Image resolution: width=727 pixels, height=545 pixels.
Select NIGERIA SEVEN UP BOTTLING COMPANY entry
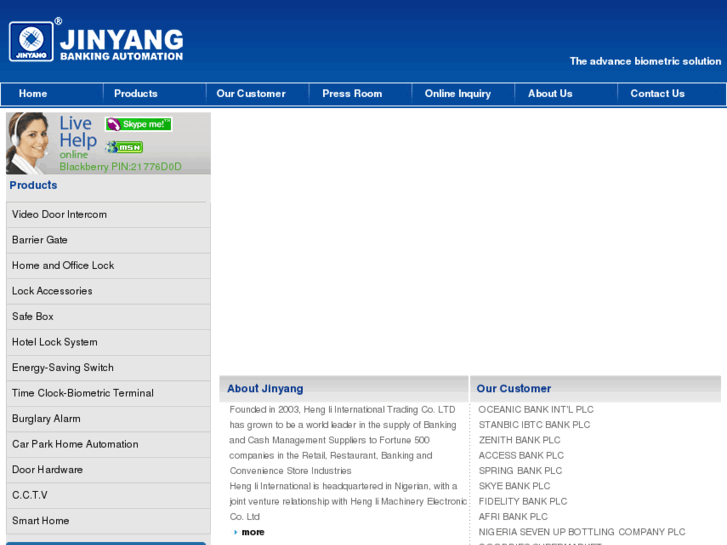click(x=582, y=532)
